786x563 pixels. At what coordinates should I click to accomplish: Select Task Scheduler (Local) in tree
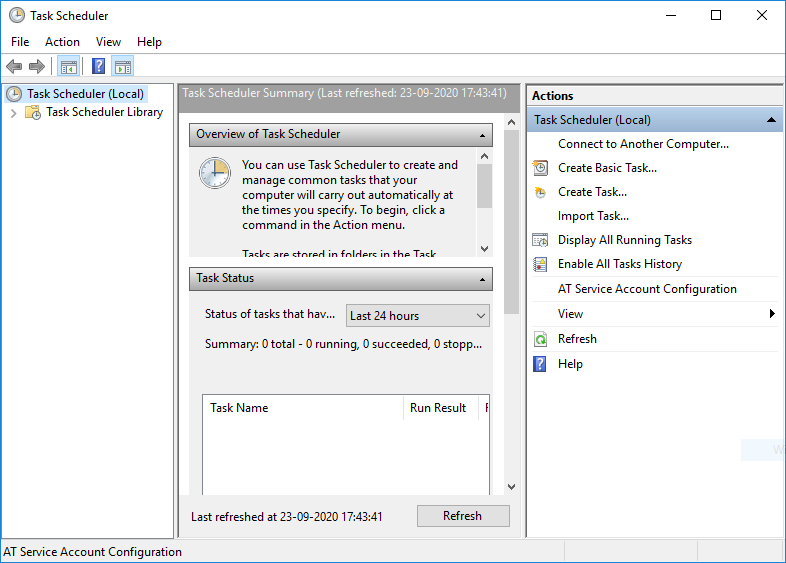(x=85, y=94)
